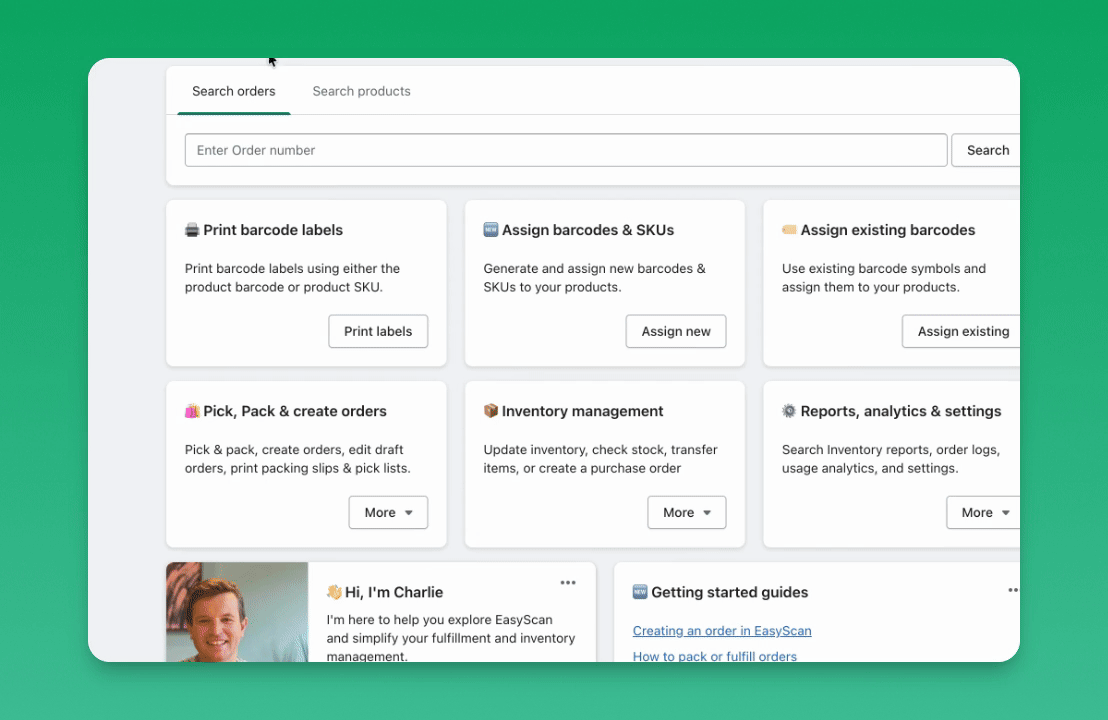Screen dimensions: 1108x720
Task: Open the How to pack or fulfill orders link
Action: 714,656
